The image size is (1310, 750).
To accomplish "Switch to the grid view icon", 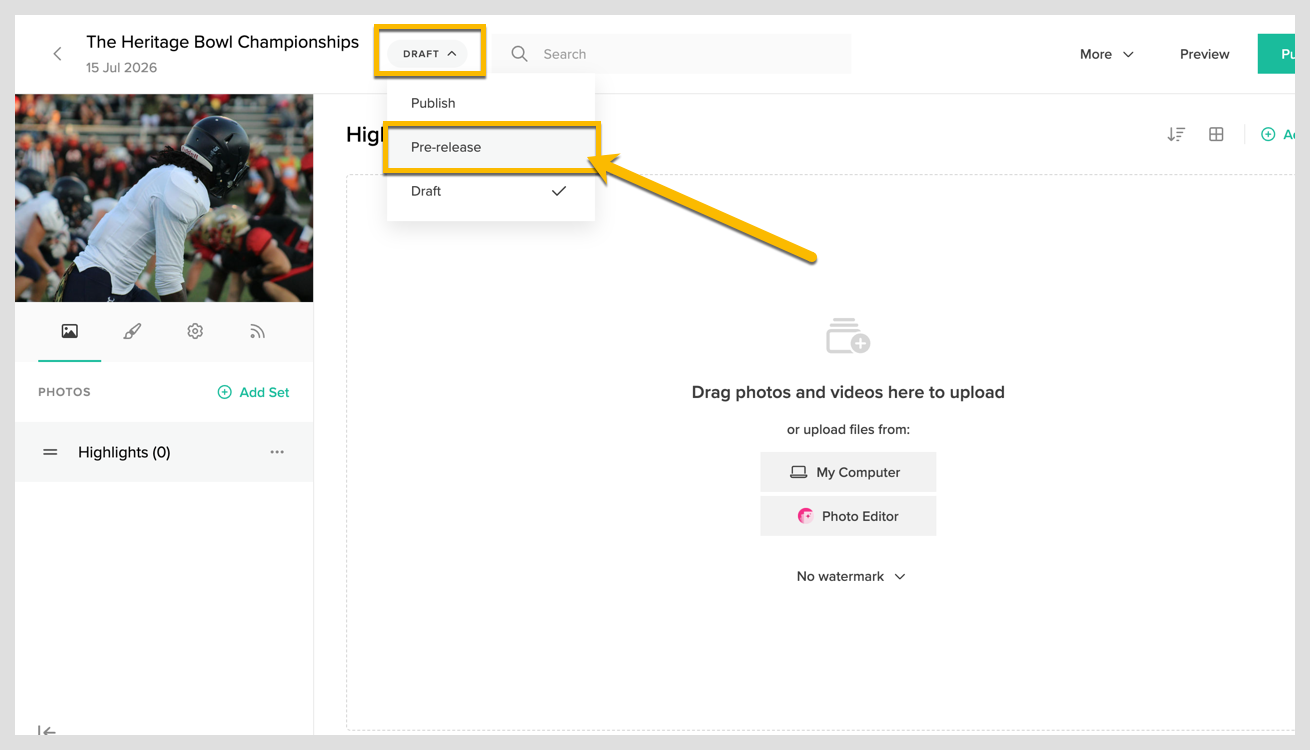I will coord(1216,134).
